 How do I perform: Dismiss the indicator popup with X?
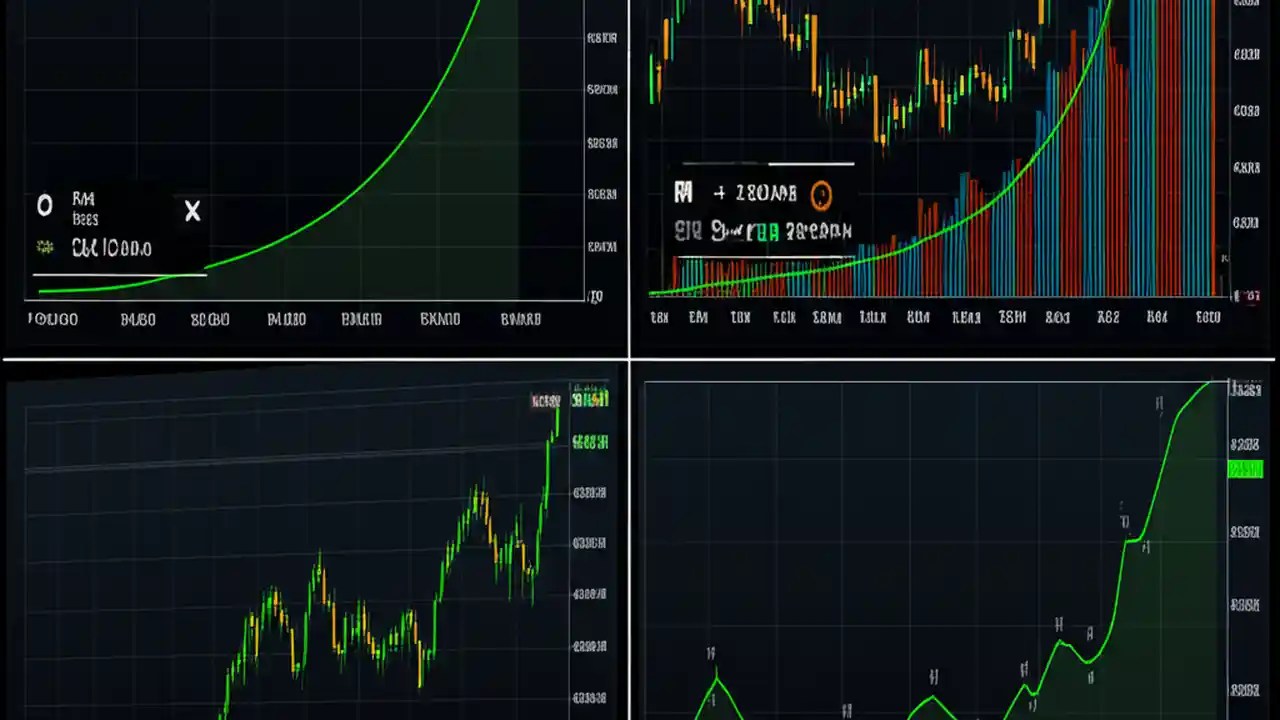[x=192, y=211]
